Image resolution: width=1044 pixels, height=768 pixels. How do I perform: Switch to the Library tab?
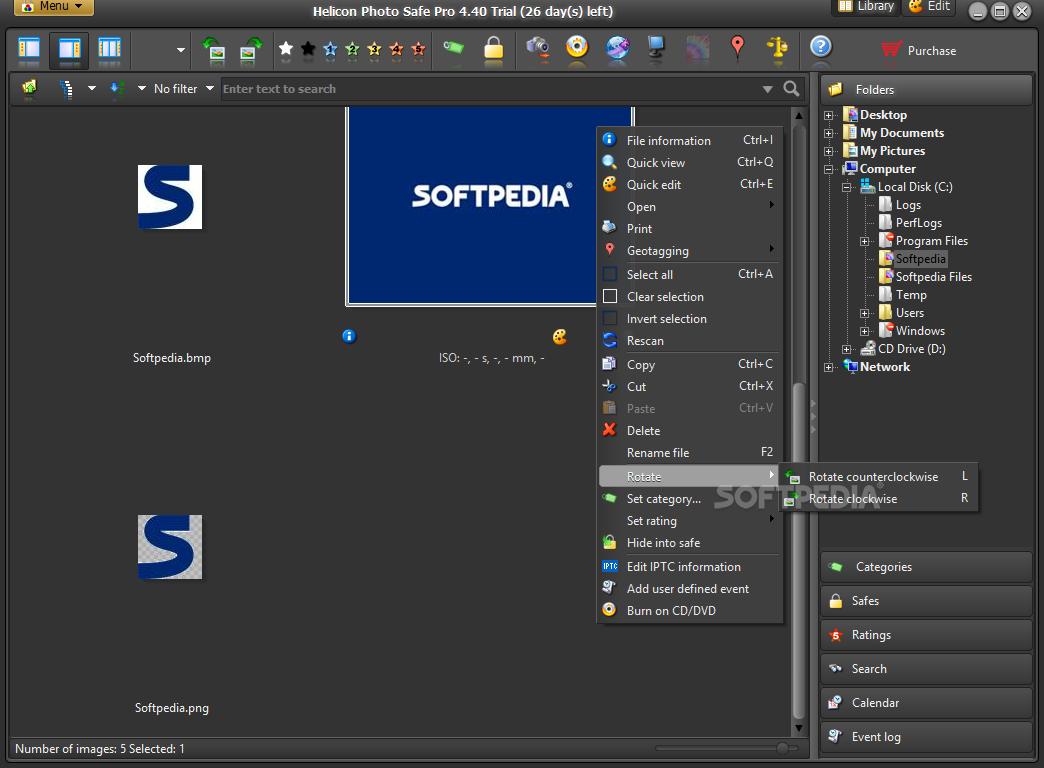[866, 7]
